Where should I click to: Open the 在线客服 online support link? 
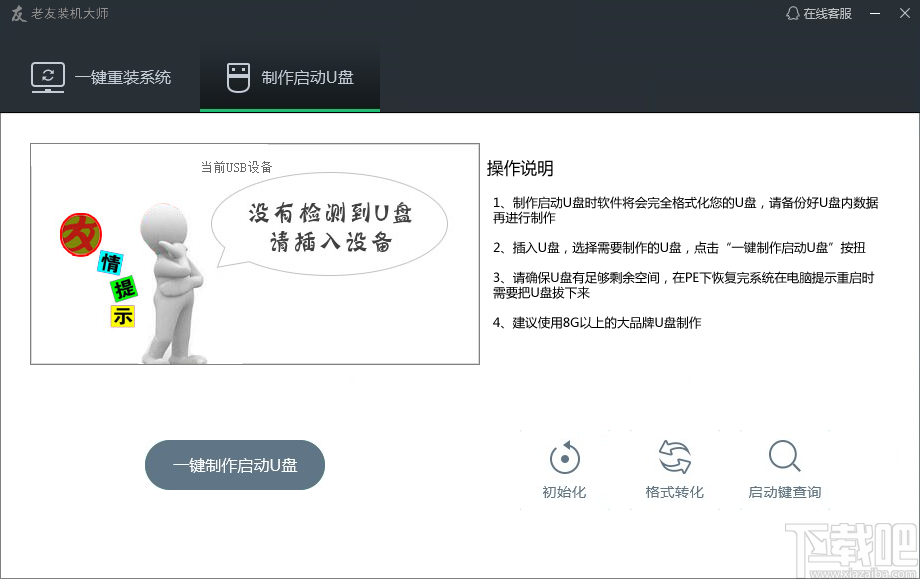827,14
